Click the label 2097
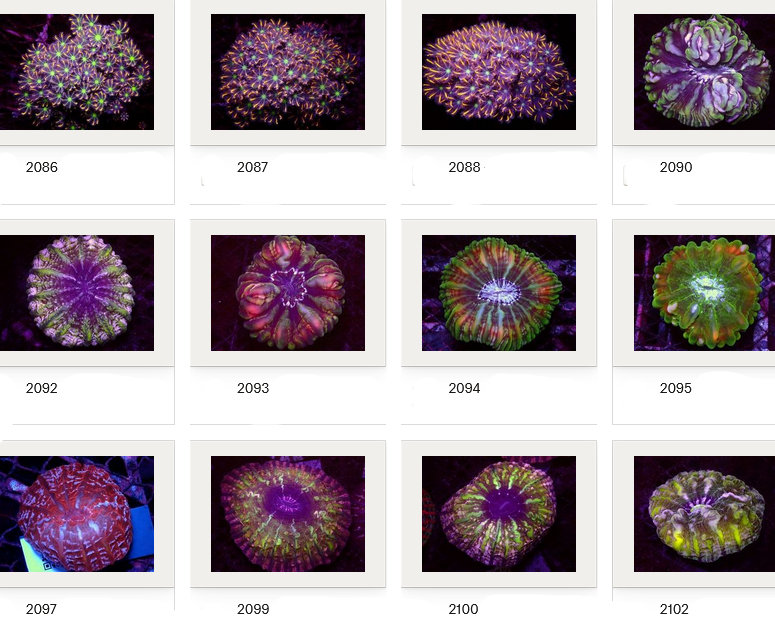 (41, 609)
